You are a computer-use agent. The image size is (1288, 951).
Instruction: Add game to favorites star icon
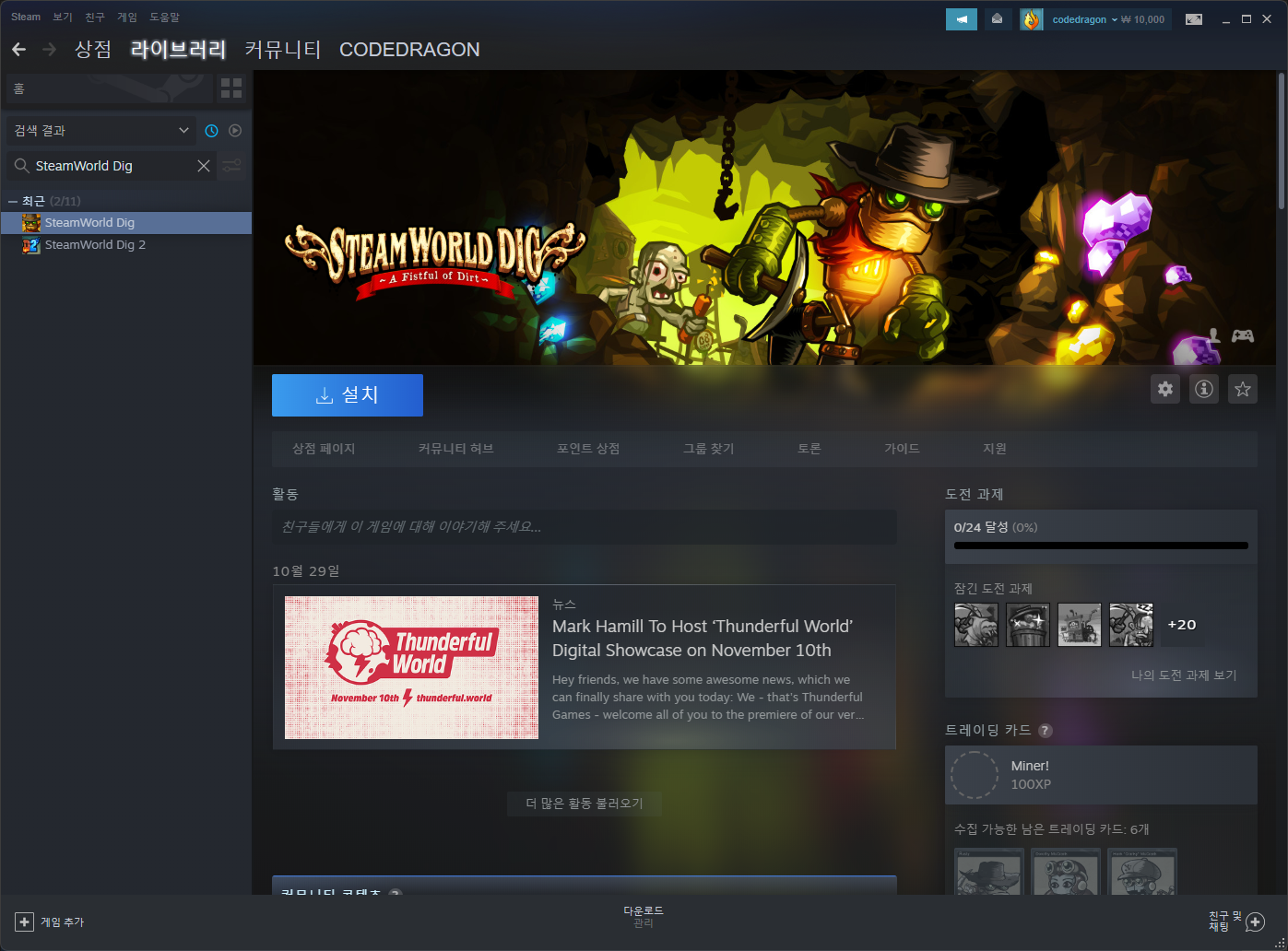(x=1243, y=389)
